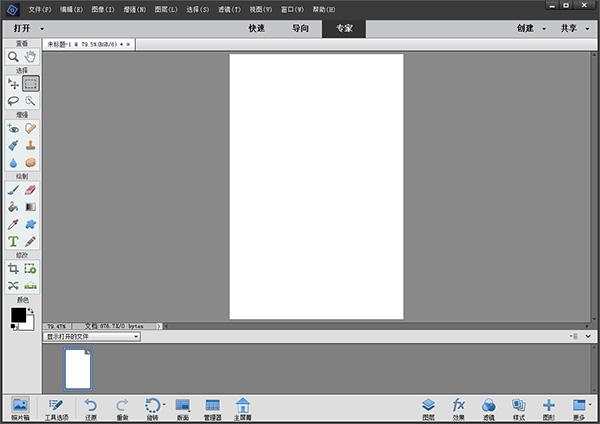Image resolution: width=600 pixels, height=424 pixels.
Task: Click the Undo (还原) button
Action: pos(91,409)
